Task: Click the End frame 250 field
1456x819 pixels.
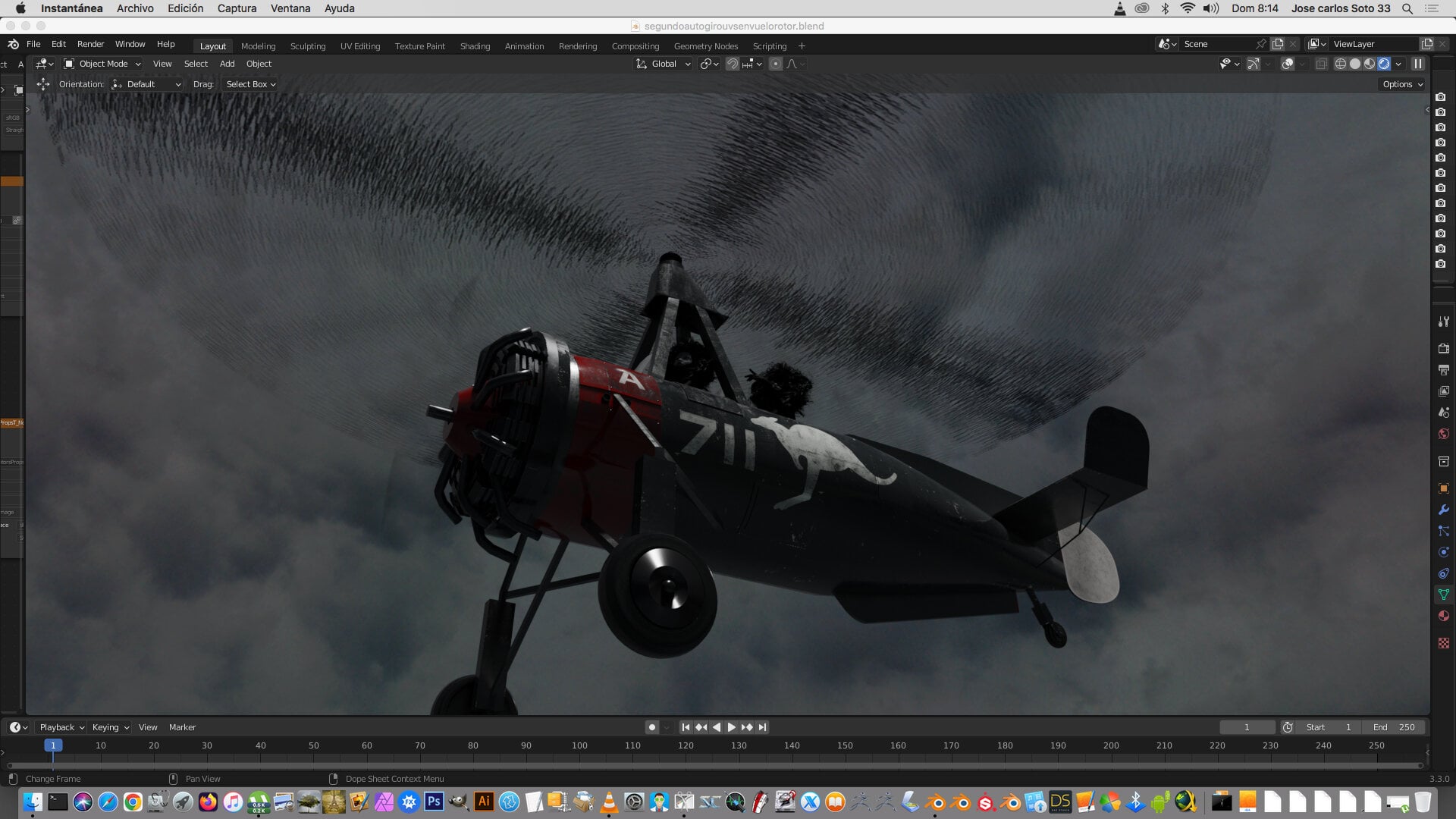Action: (x=1394, y=727)
